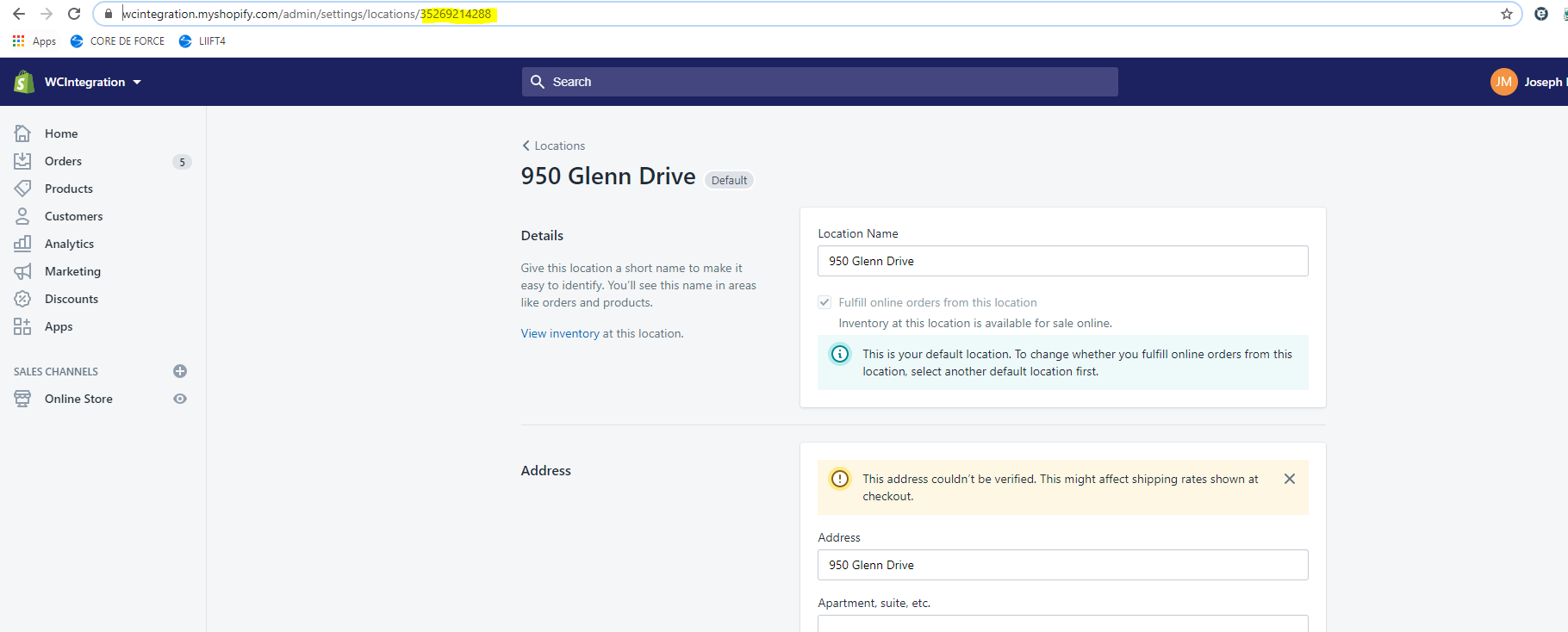
Task: Bookmark page with the star icon
Action: [1507, 14]
